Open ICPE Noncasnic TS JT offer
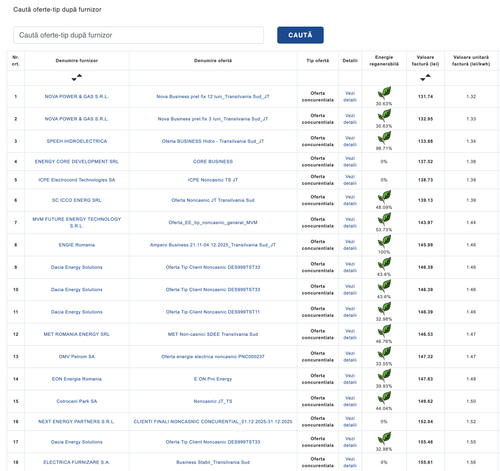 [213, 180]
